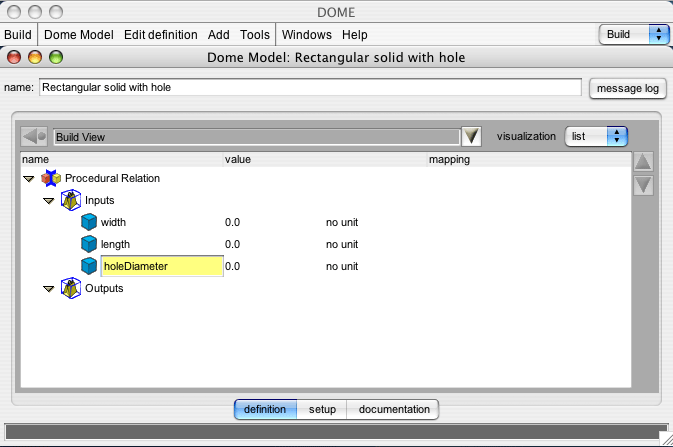Click the back arrow beside Build View
Screen dimensions: 673x447
[34, 137]
